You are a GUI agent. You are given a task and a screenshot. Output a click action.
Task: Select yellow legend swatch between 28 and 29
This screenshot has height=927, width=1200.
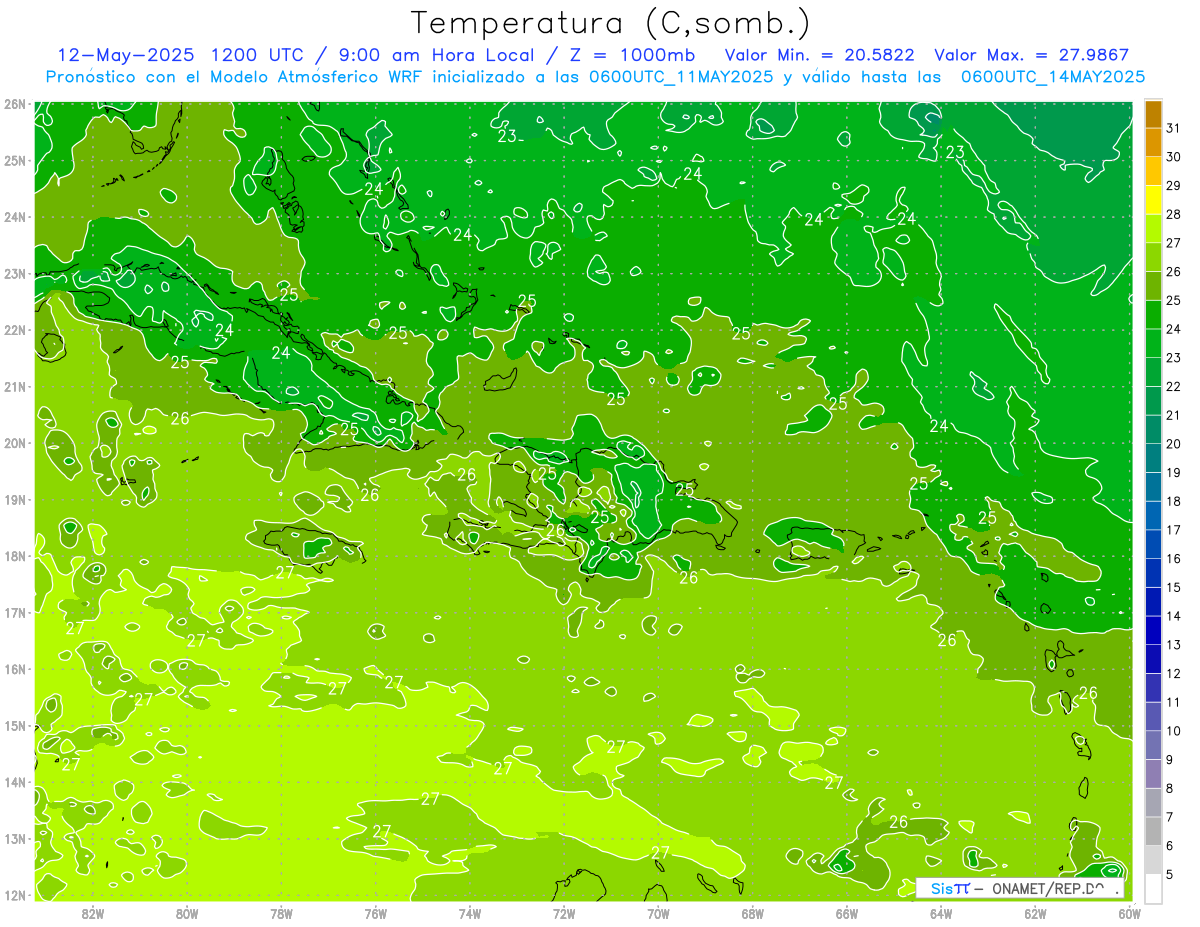pos(1153,199)
